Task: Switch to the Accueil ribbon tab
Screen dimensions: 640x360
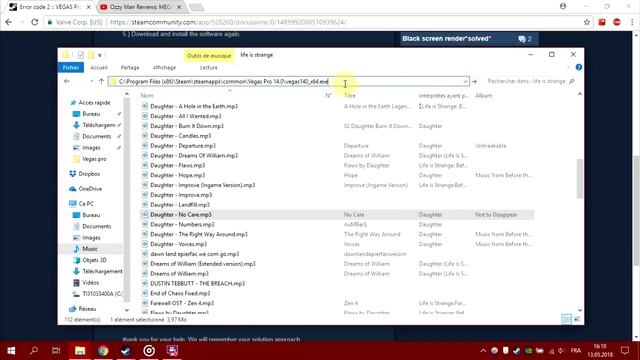Action: (x=99, y=67)
